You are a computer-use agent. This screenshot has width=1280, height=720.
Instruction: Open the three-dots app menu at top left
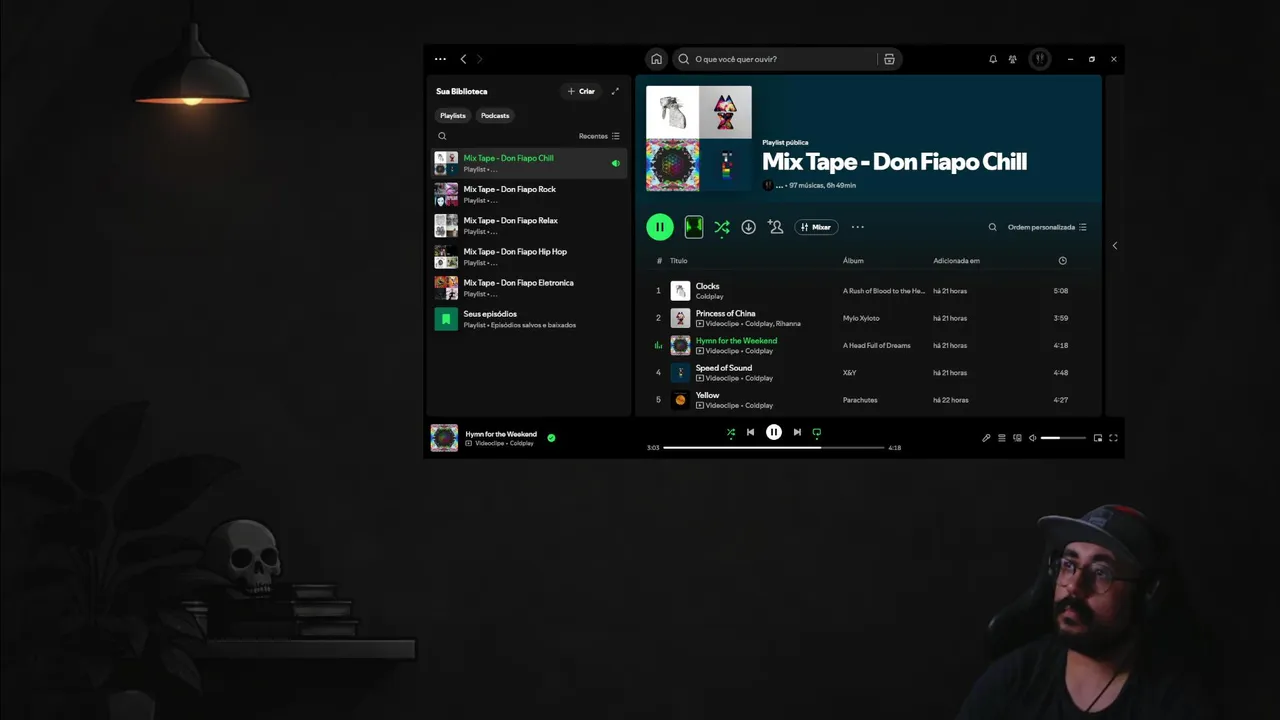(x=440, y=59)
